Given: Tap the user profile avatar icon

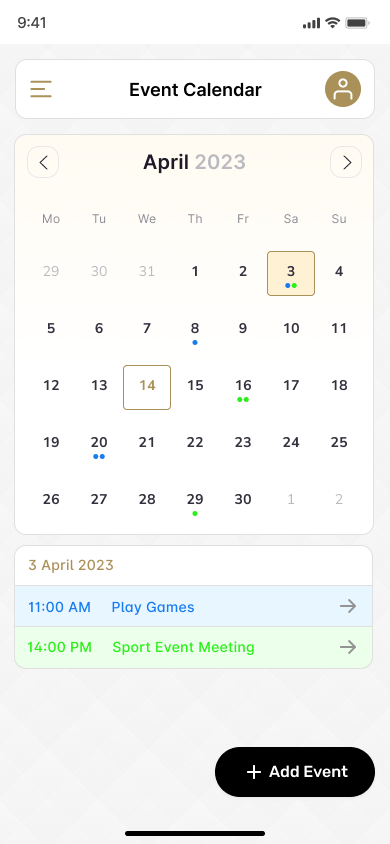Looking at the screenshot, I should point(343,89).
